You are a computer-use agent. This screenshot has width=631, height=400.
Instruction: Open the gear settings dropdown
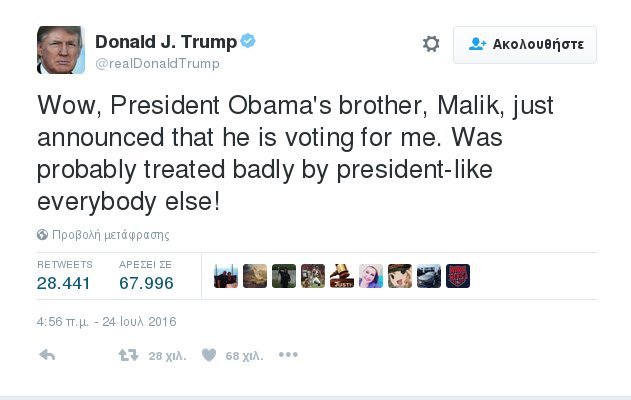tap(431, 44)
